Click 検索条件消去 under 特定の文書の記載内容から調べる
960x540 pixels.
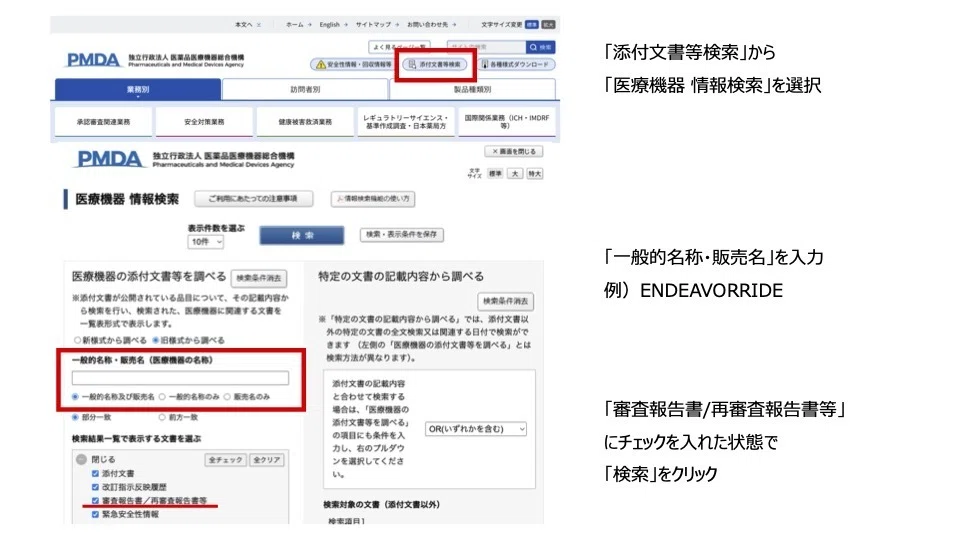pos(506,301)
